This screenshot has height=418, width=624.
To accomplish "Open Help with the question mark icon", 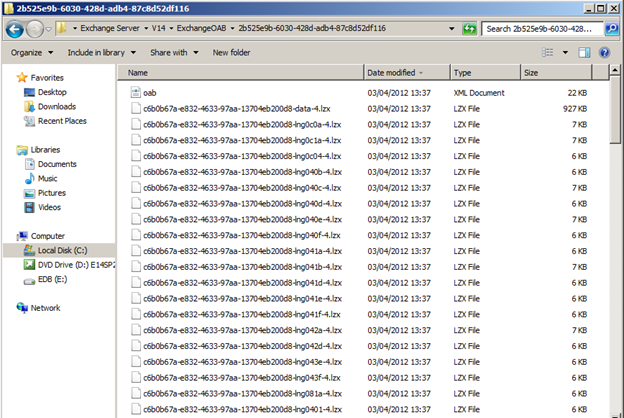I will (x=604, y=52).
